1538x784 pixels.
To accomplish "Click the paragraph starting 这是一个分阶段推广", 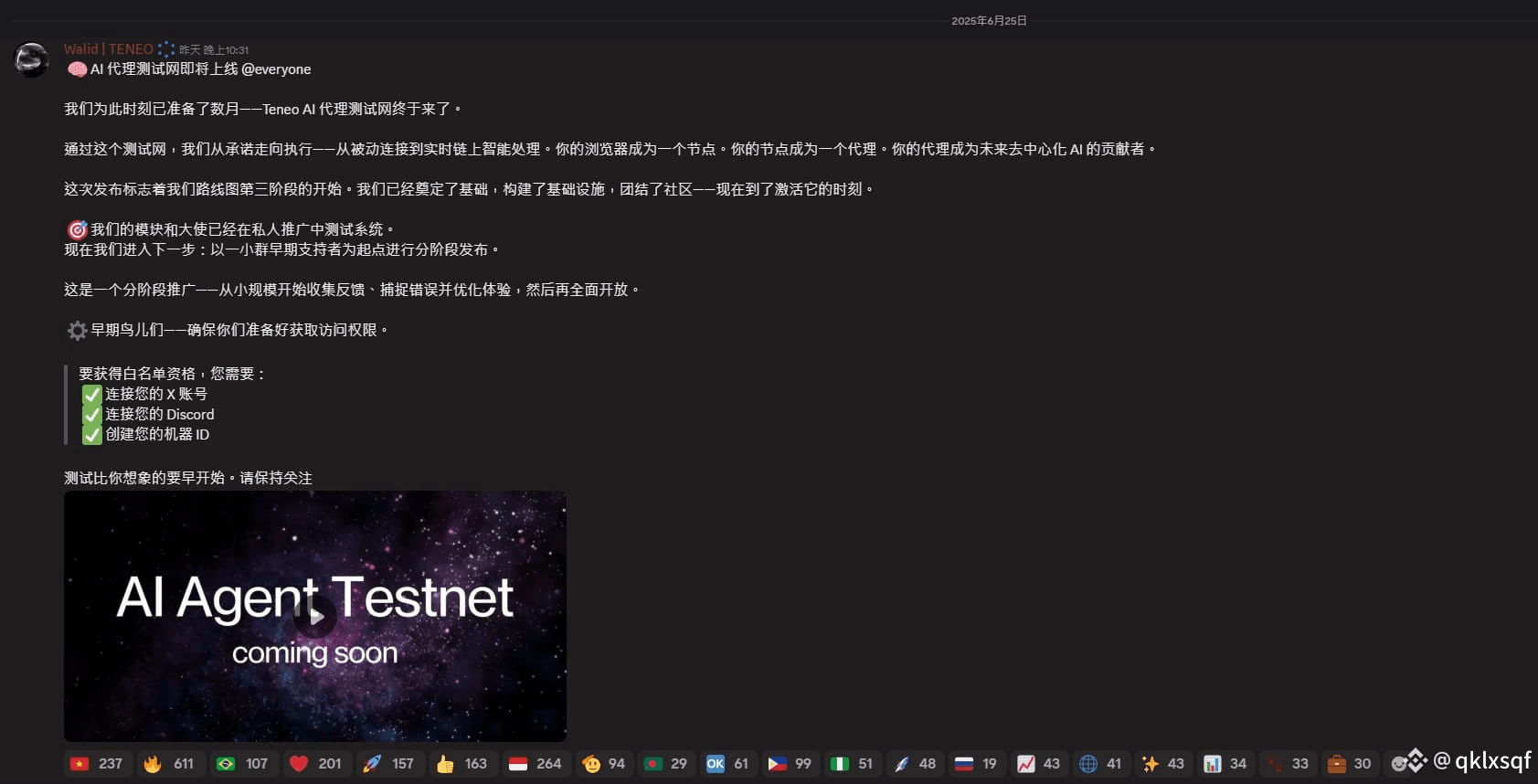I will (352, 290).
